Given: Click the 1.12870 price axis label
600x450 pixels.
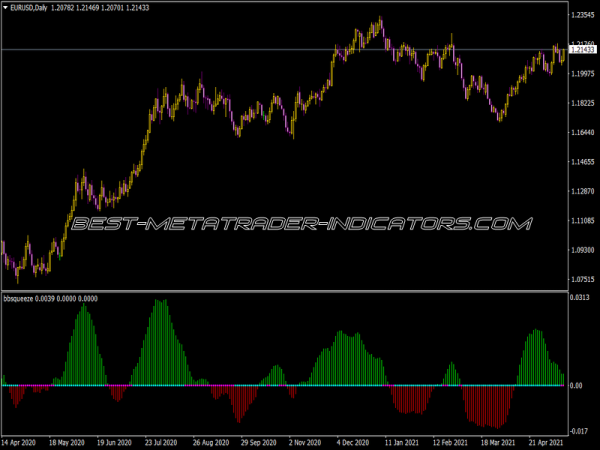Looking at the screenshot, I should (582, 191).
